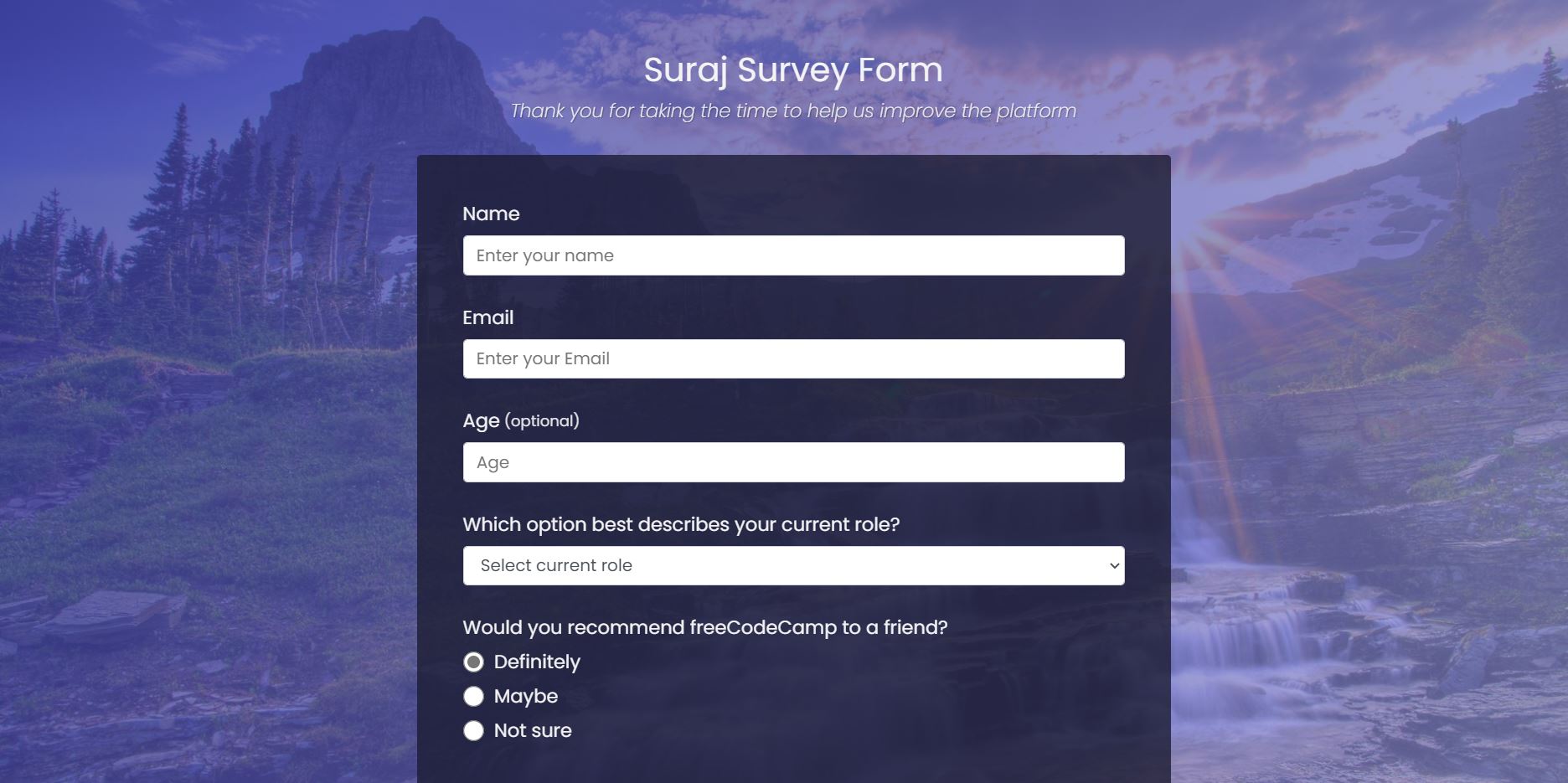Focus the Email input field

coord(793,358)
